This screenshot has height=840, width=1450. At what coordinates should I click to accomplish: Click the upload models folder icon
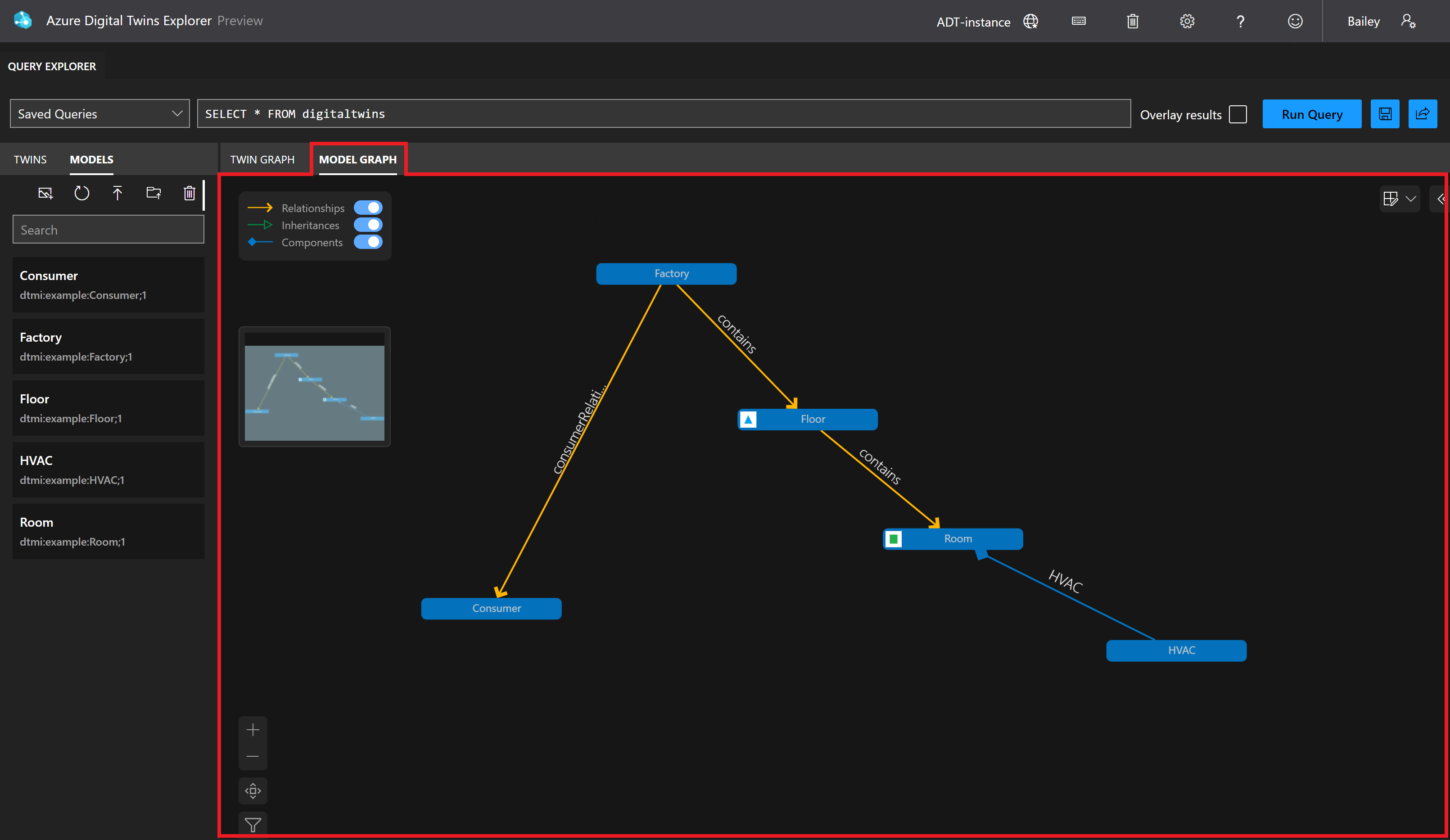[x=154, y=193]
